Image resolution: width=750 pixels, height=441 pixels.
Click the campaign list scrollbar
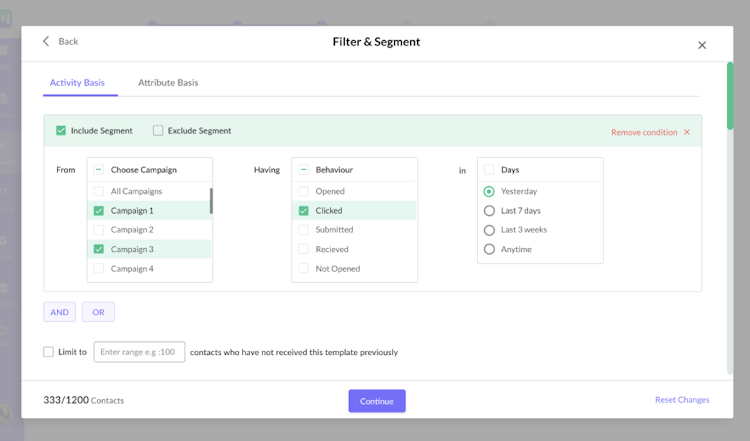[210, 201]
